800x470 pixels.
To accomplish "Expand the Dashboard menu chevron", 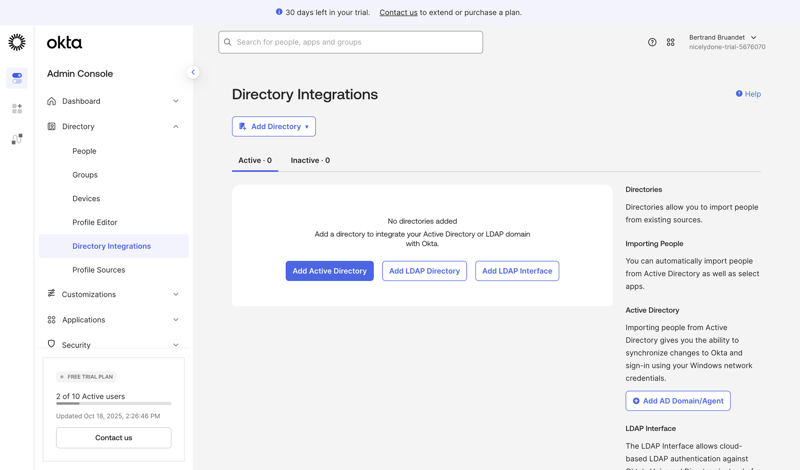I will click(176, 101).
